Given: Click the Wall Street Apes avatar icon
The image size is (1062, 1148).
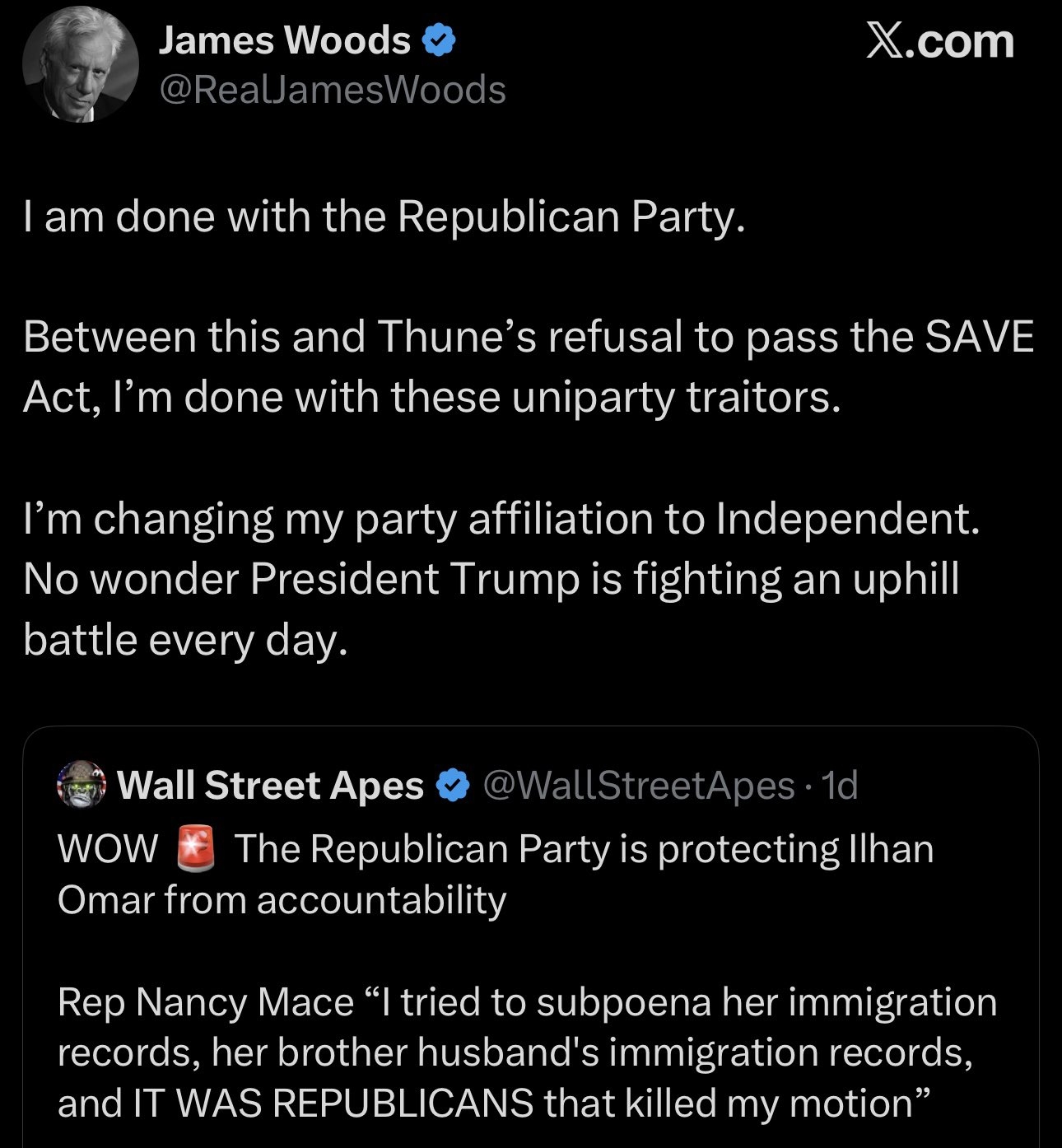Looking at the screenshot, I should (82, 785).
